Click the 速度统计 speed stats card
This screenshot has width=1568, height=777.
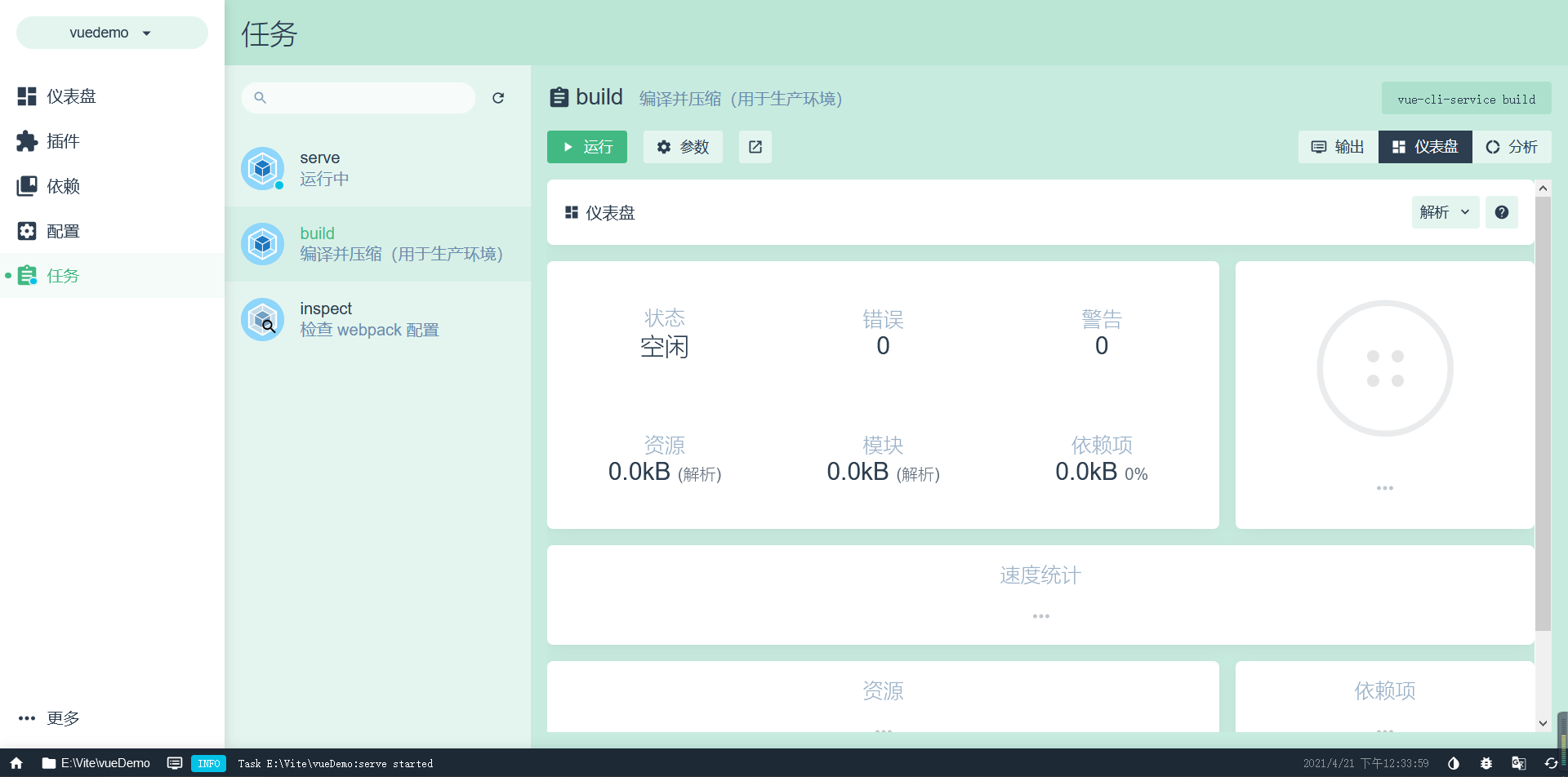coord(1040,595)
